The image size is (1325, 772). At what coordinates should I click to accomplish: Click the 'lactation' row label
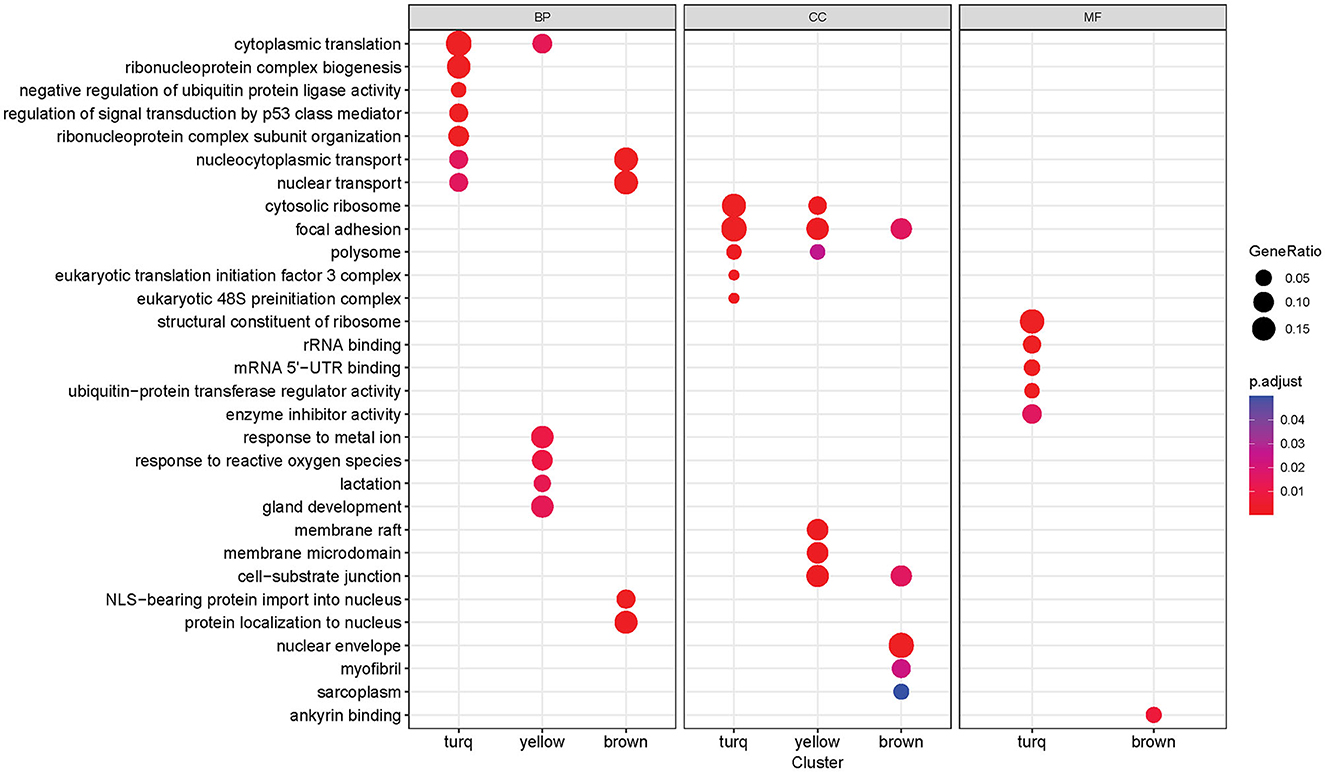click(x=371, y=483)
